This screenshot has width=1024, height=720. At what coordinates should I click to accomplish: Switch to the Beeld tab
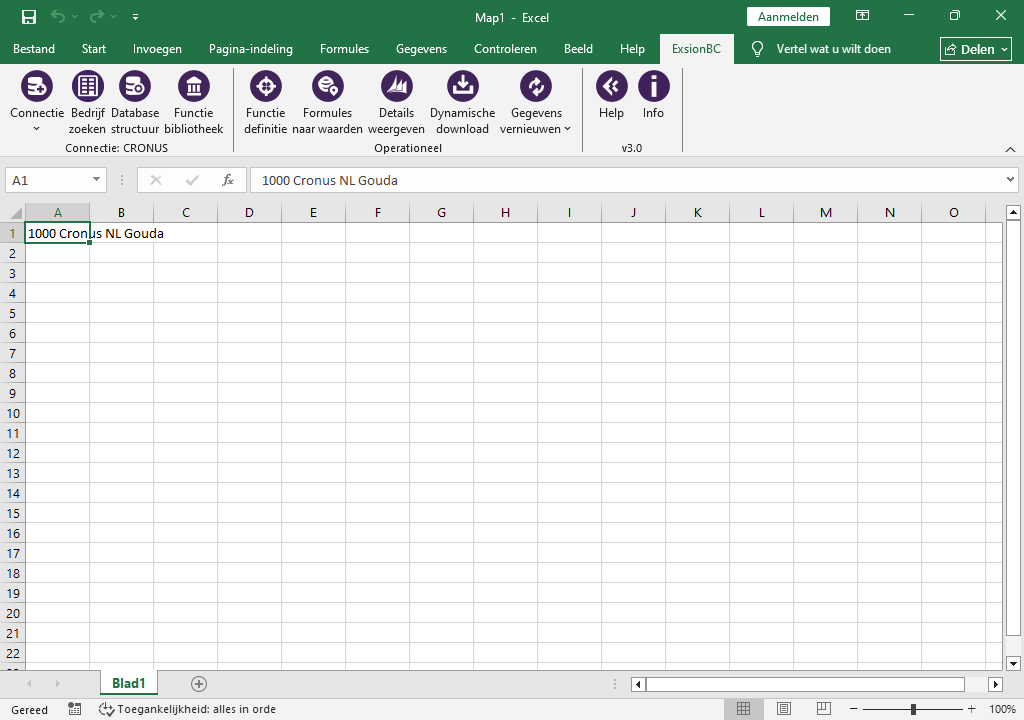pyautogui.click(x=579, y=49)
